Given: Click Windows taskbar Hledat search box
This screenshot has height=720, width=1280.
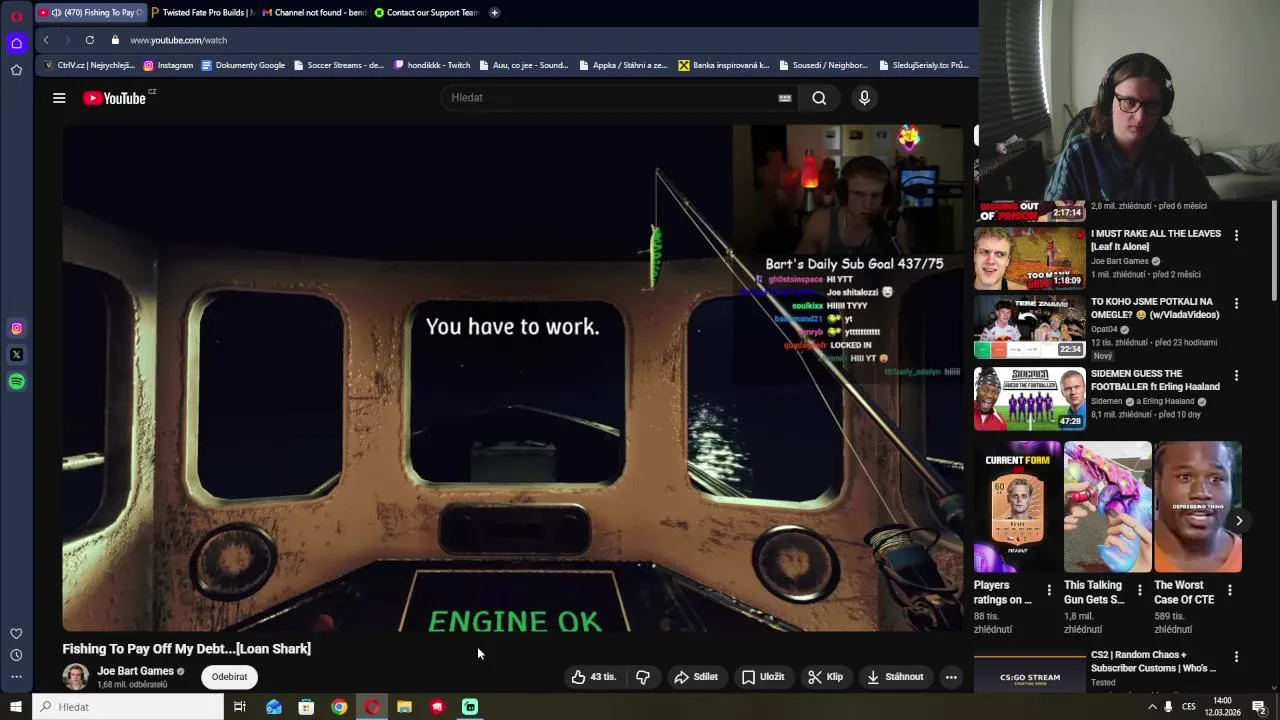Looking at the screenshot, I should (x=129, y=707).
